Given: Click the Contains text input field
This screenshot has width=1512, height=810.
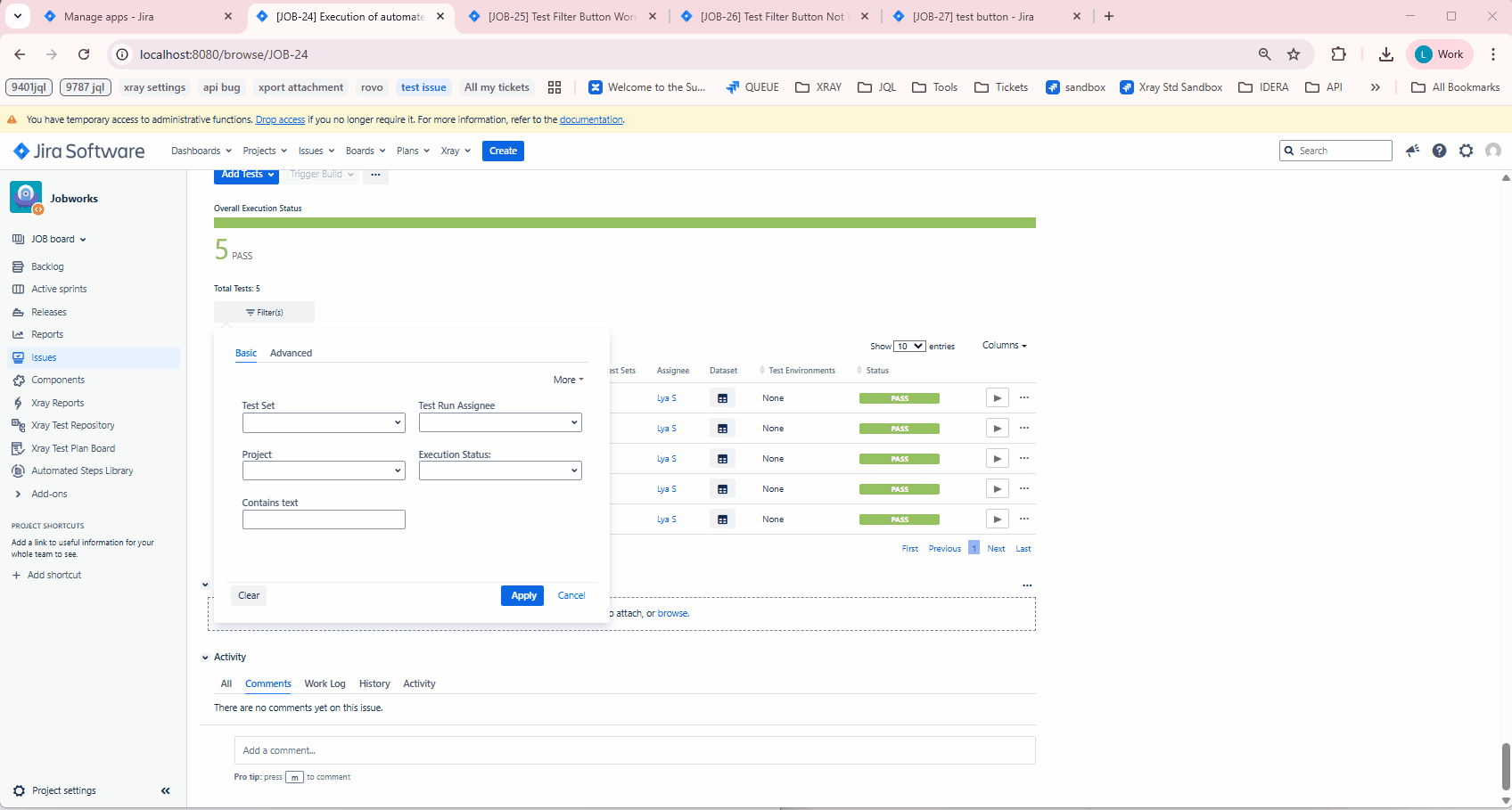Looking at the screenshot, I should 323,520.
